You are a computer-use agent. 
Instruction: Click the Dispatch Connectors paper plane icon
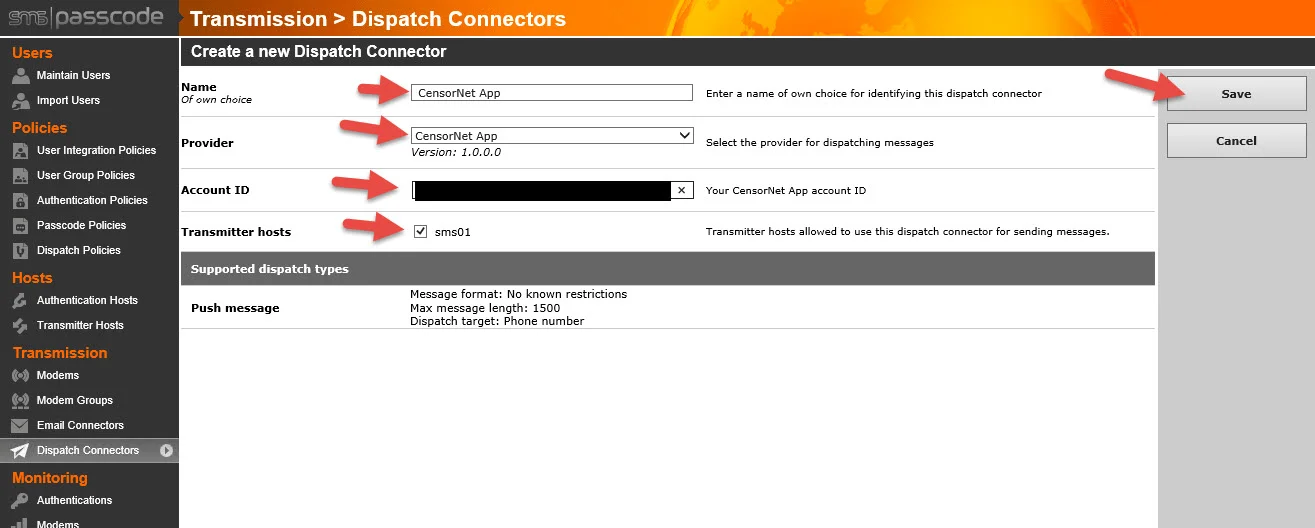click(x=19, y=451)
